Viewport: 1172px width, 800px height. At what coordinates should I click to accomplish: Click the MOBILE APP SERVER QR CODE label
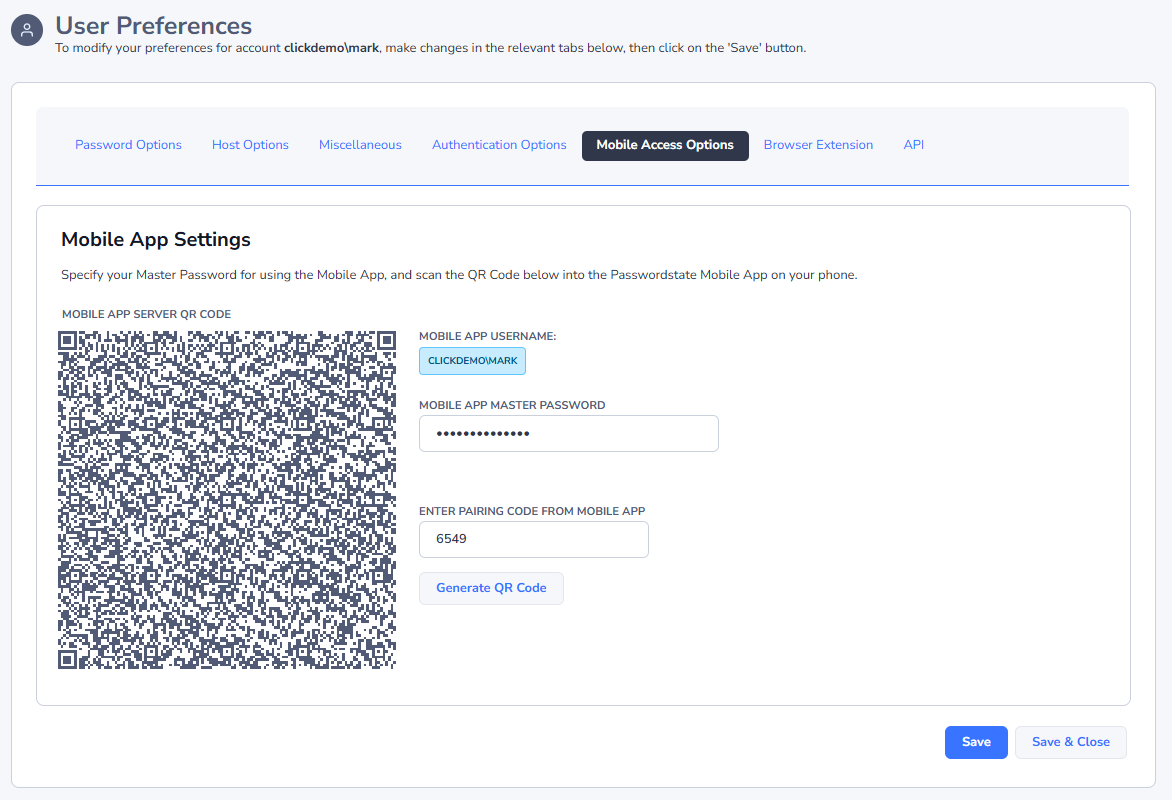pyautogui.click(x=146, y=314)
